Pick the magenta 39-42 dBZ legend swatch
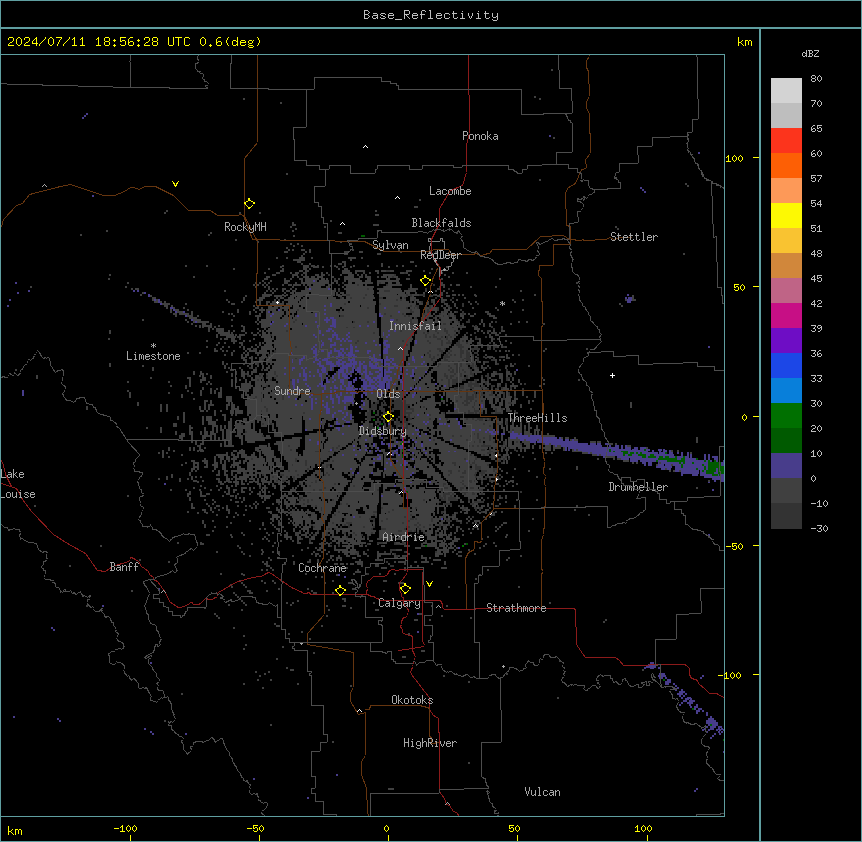The width and height of the screenshot is (862, 842). click(x=786, y=315)
